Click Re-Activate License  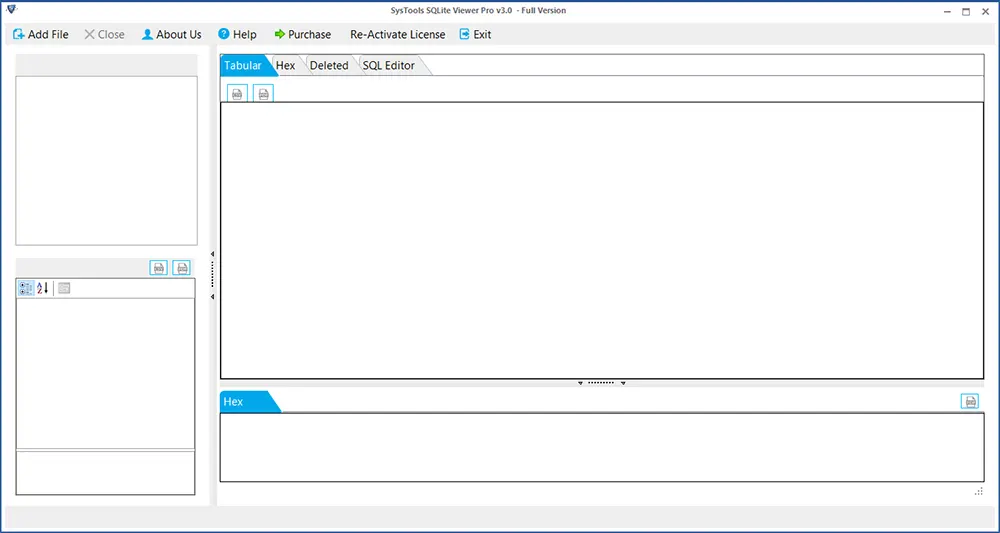tap(397, 34)
